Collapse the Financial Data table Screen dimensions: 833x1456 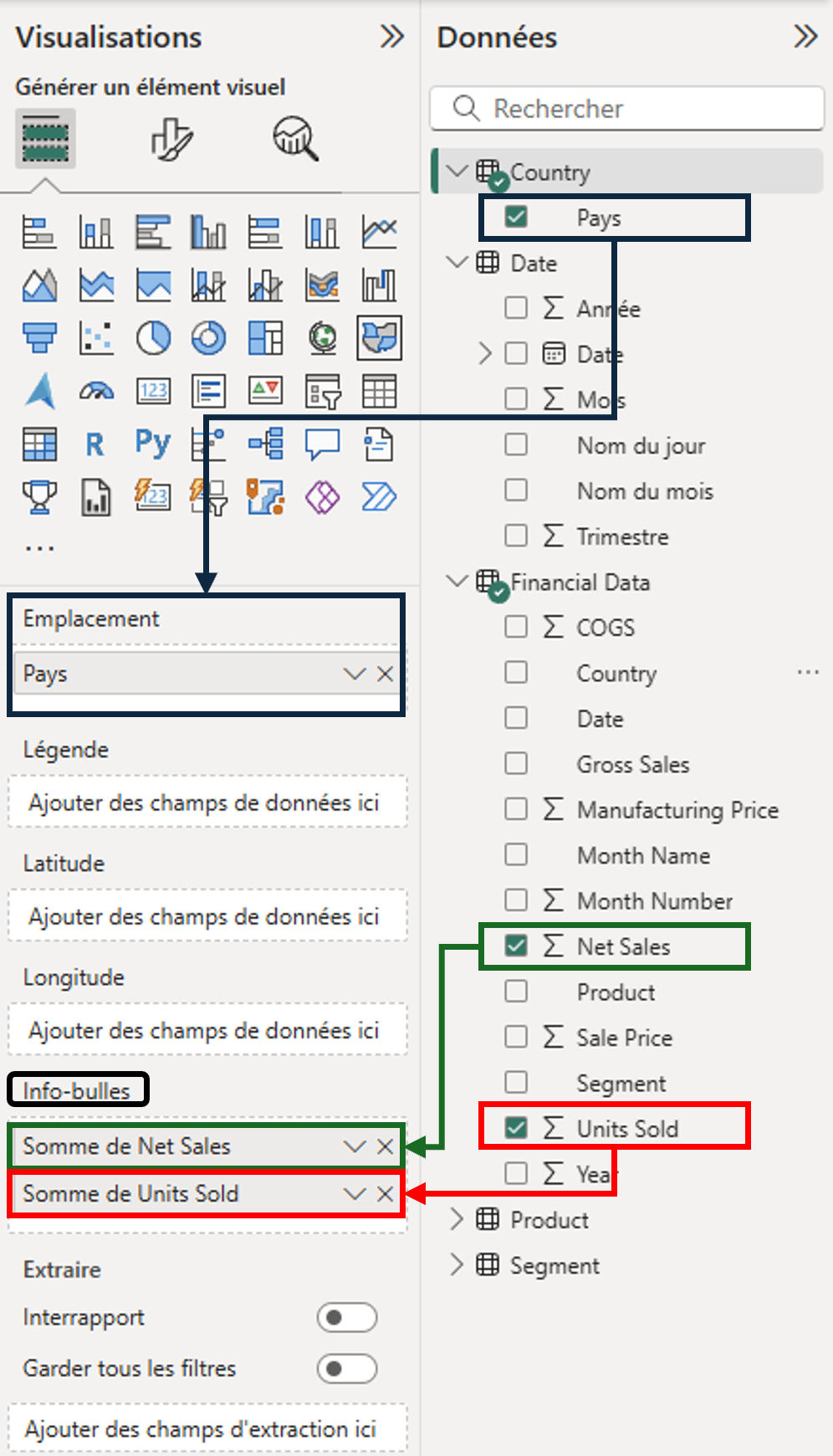457,582
